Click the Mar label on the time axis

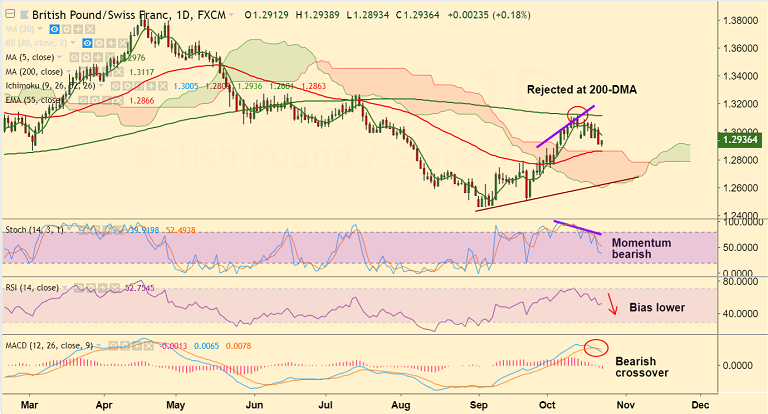pos(29,405)
